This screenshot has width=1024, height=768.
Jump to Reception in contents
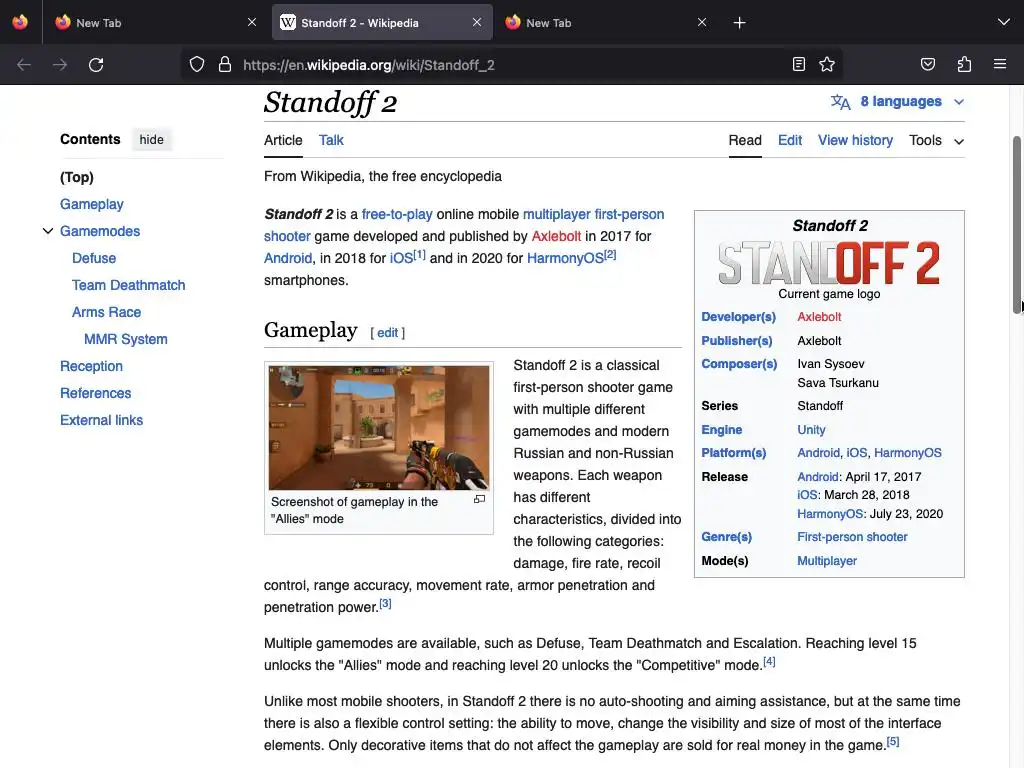[91, 366]
